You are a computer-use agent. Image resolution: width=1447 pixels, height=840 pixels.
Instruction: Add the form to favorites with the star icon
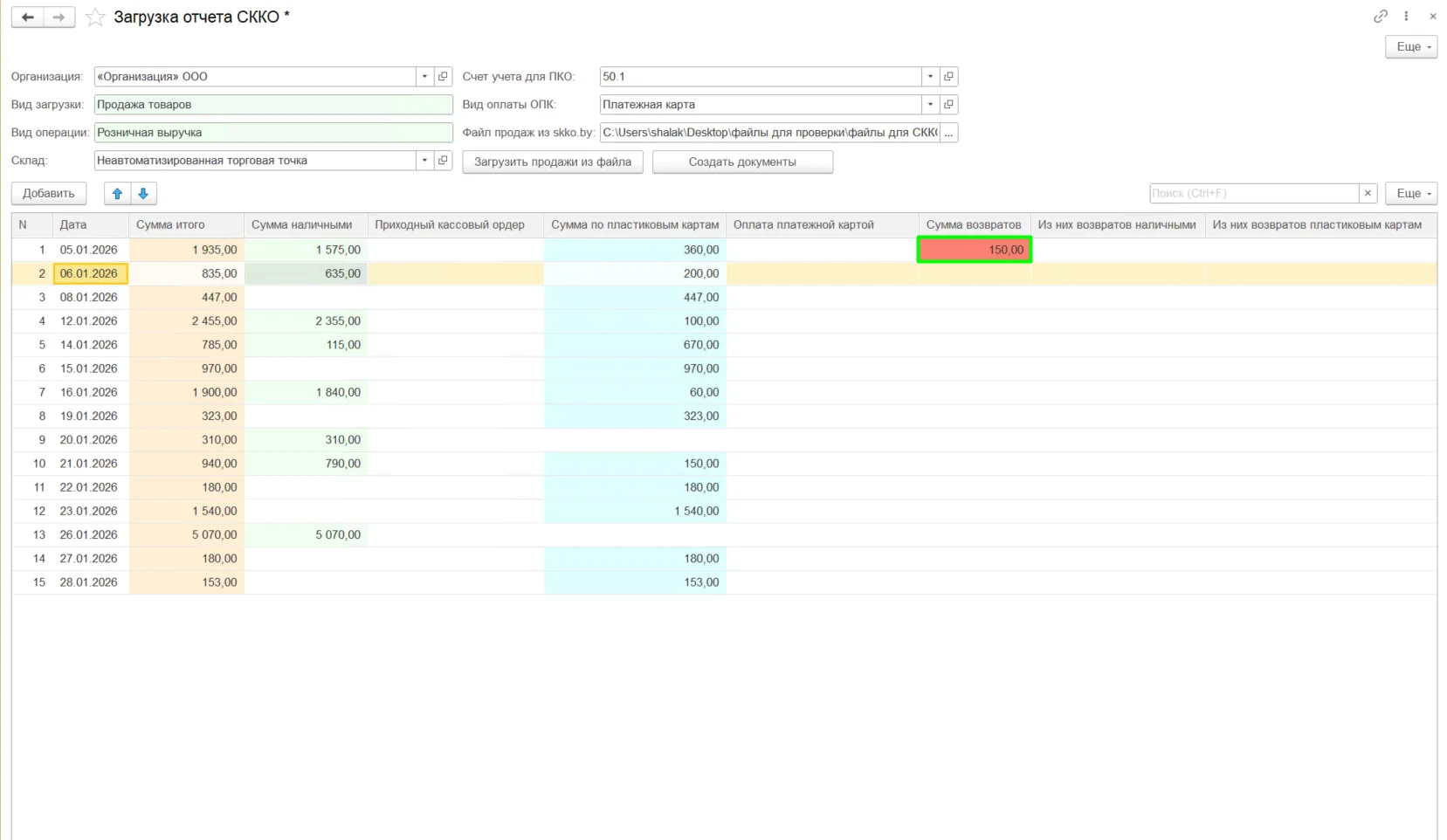(95, 17)
